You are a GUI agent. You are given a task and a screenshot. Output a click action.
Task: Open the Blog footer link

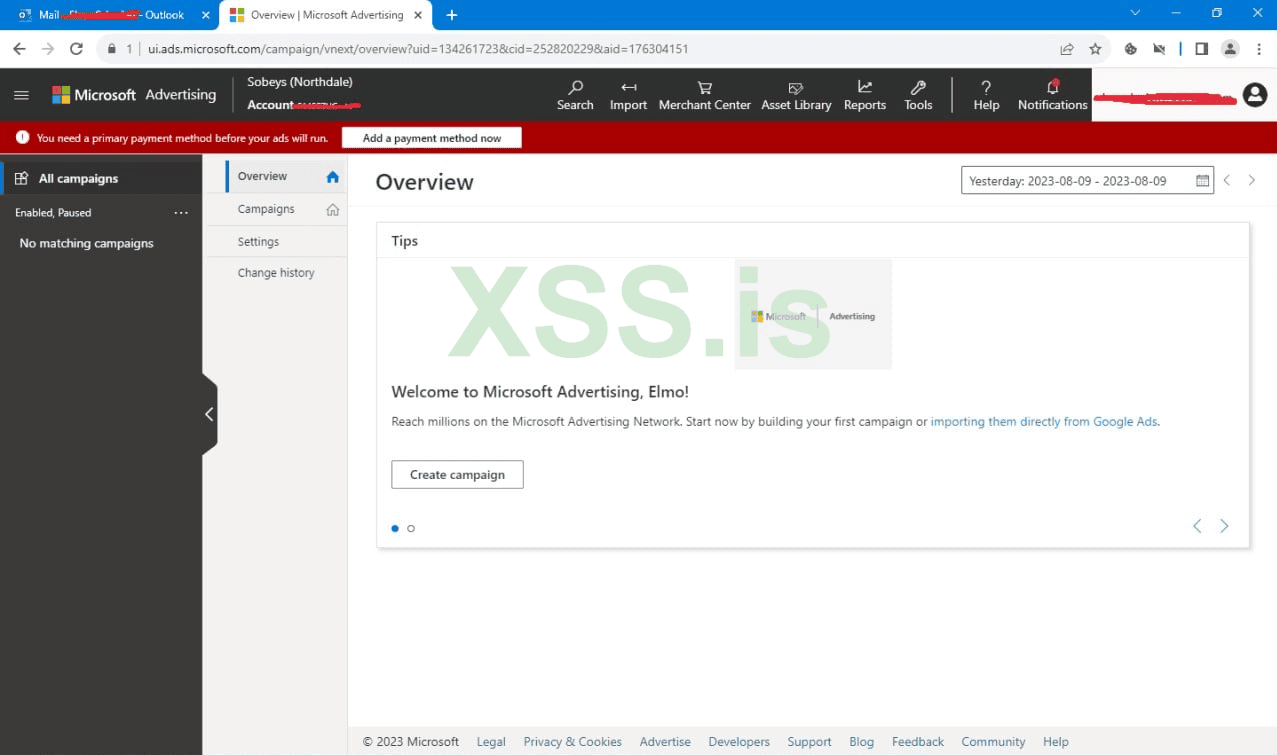coord(861,742)
